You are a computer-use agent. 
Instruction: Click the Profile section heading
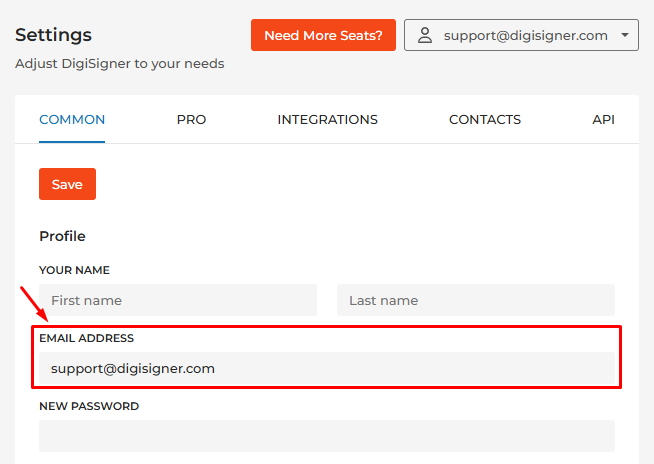click(x=62, y=236)
